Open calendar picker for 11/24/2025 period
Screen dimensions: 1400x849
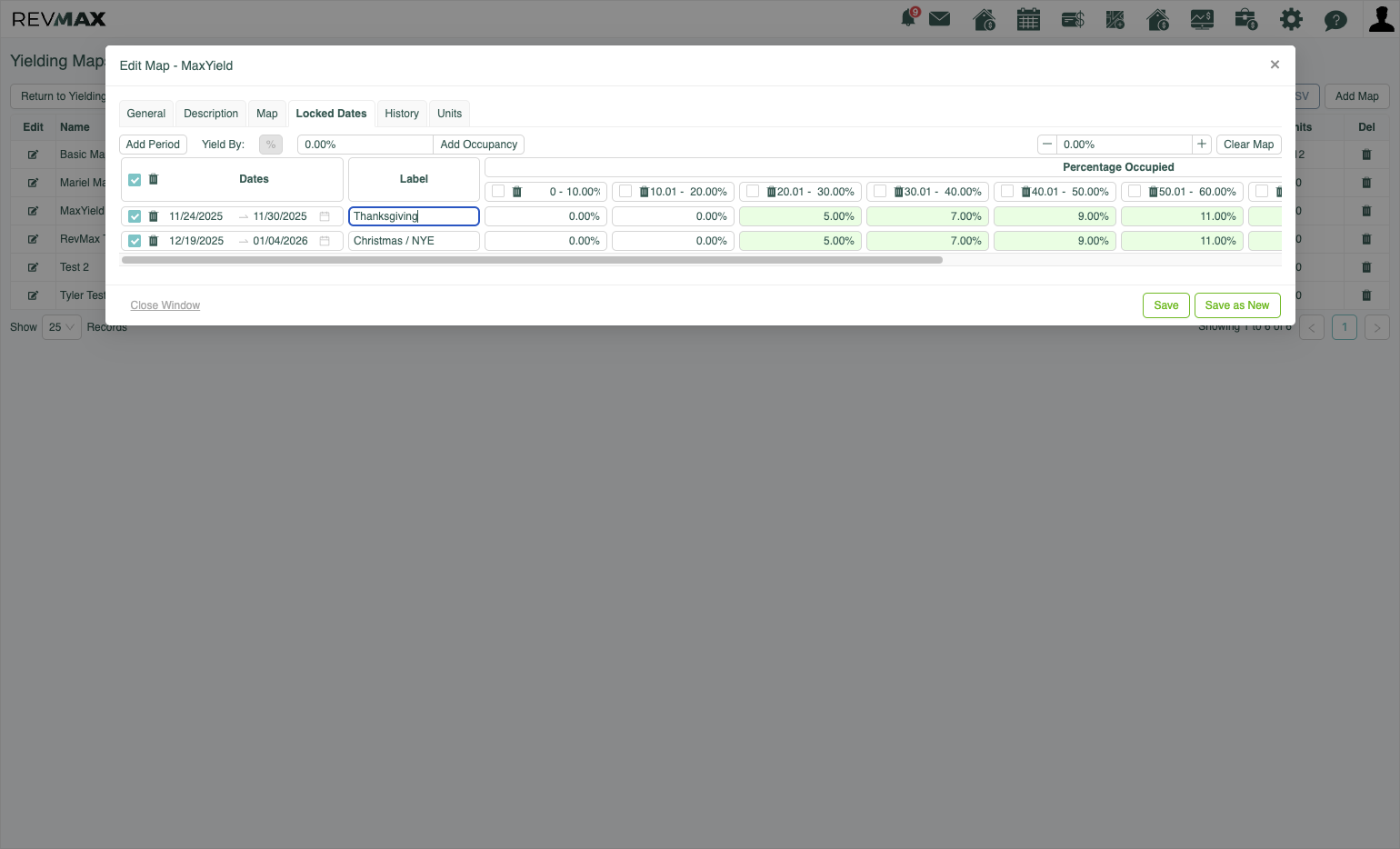coord(325,216)
